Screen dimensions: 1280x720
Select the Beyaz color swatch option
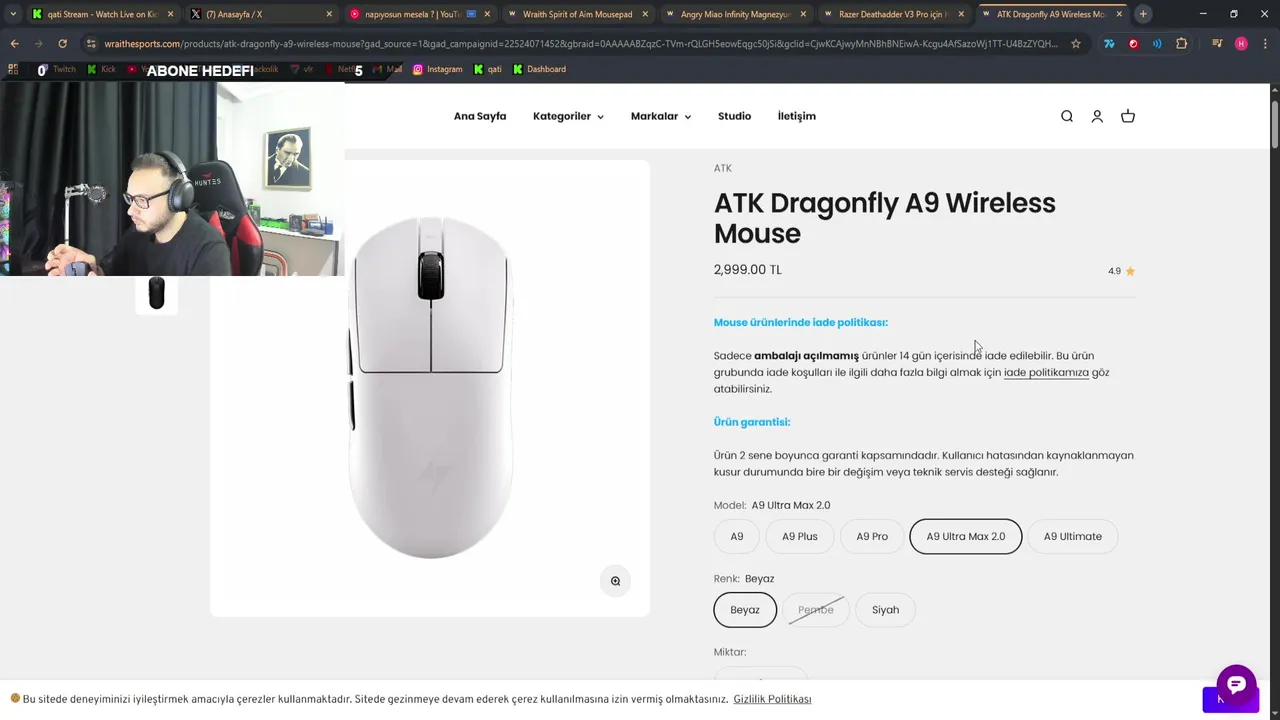[745, 610]
